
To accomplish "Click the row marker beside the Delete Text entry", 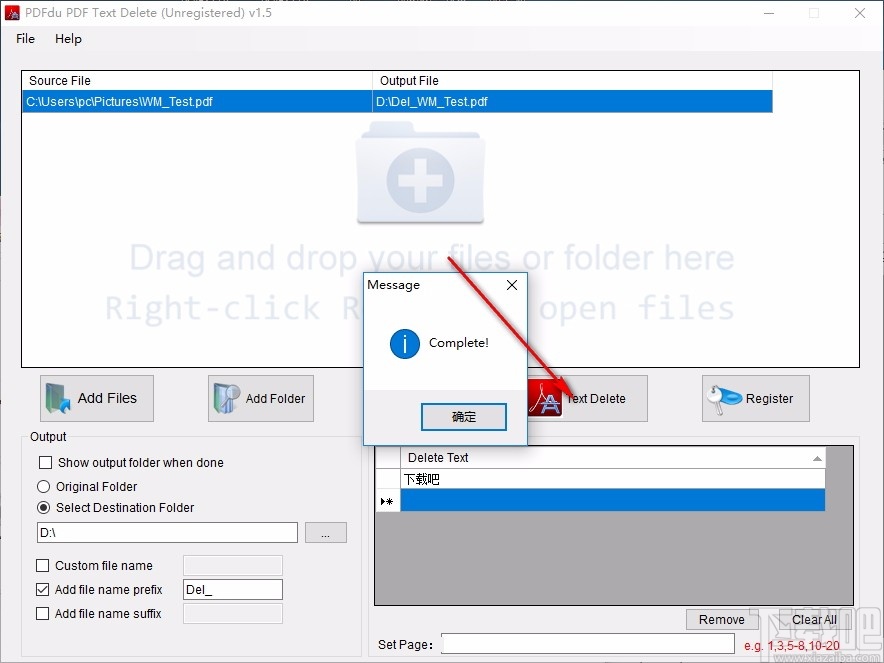I will click(387, 500).
